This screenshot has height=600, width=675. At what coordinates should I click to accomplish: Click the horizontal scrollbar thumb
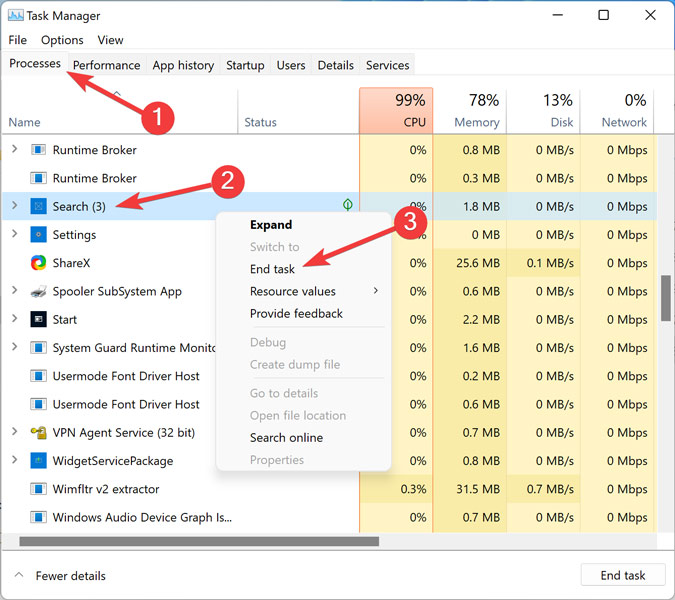[x=199, y=541]
